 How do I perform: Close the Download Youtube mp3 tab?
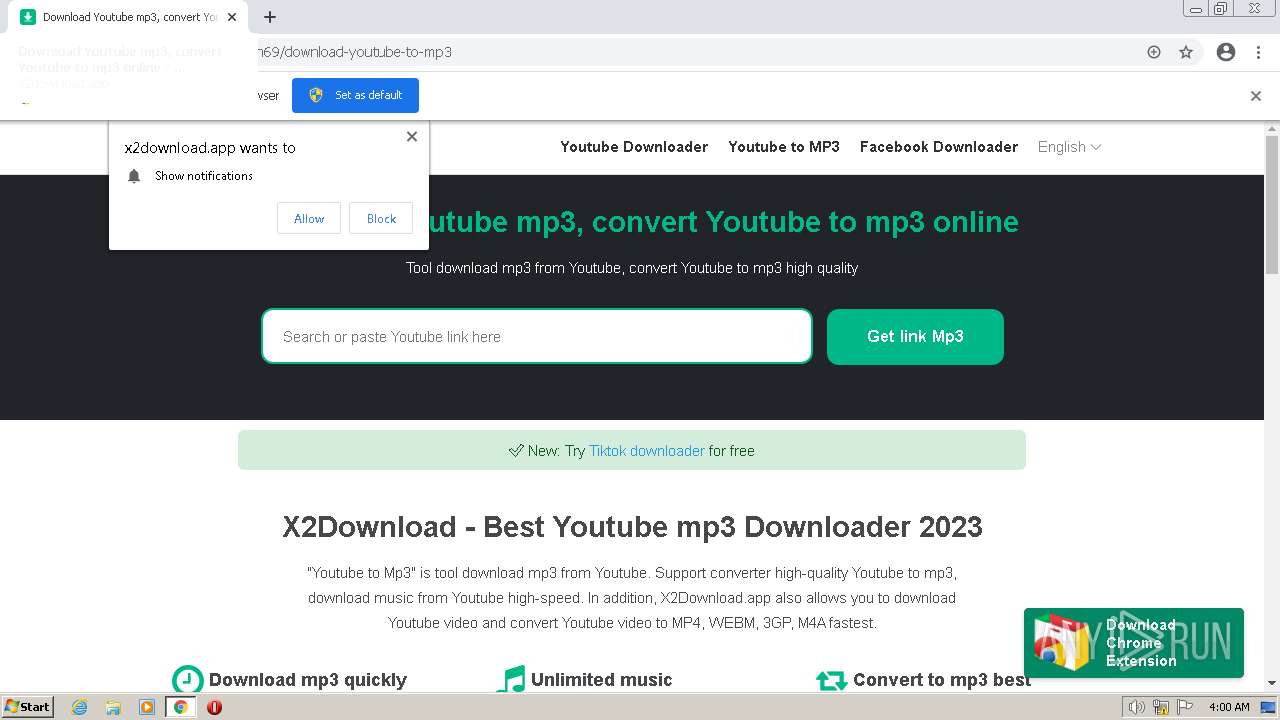point(233,17)
